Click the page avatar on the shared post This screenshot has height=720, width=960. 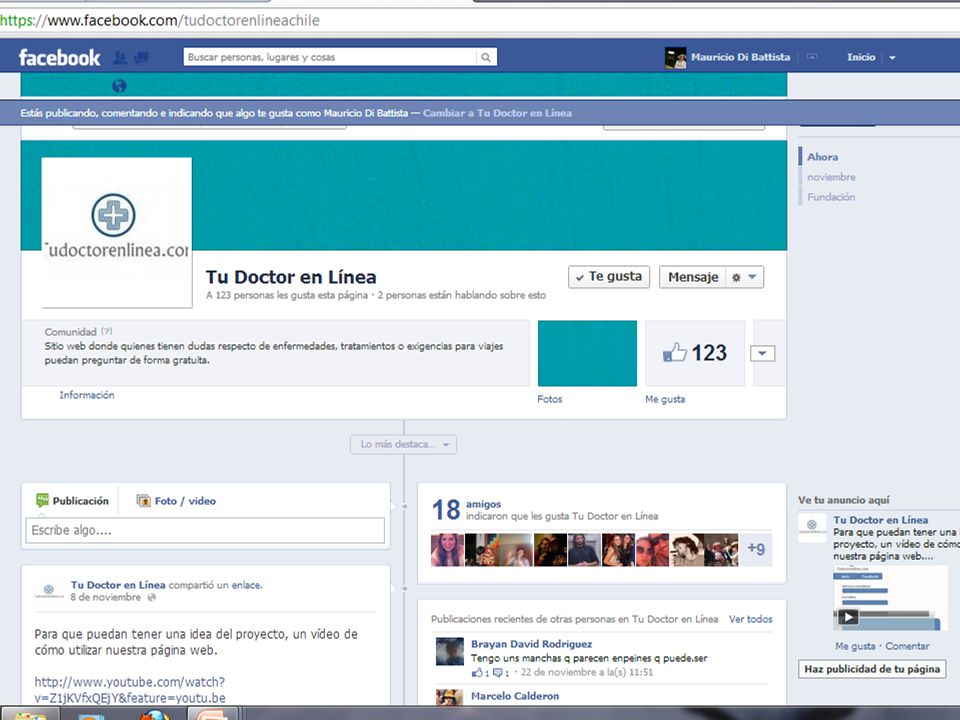tap(49, 591)
